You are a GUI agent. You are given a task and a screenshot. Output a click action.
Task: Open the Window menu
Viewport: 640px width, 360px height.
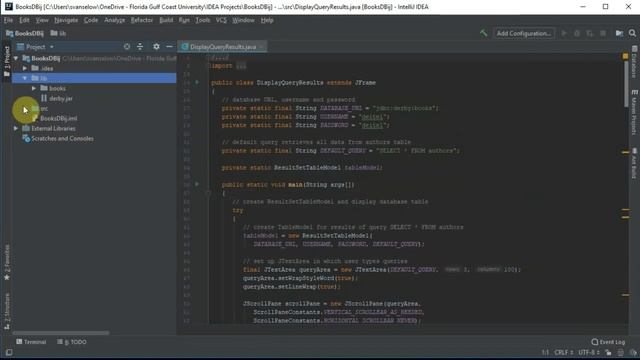(x=243, y=20)
